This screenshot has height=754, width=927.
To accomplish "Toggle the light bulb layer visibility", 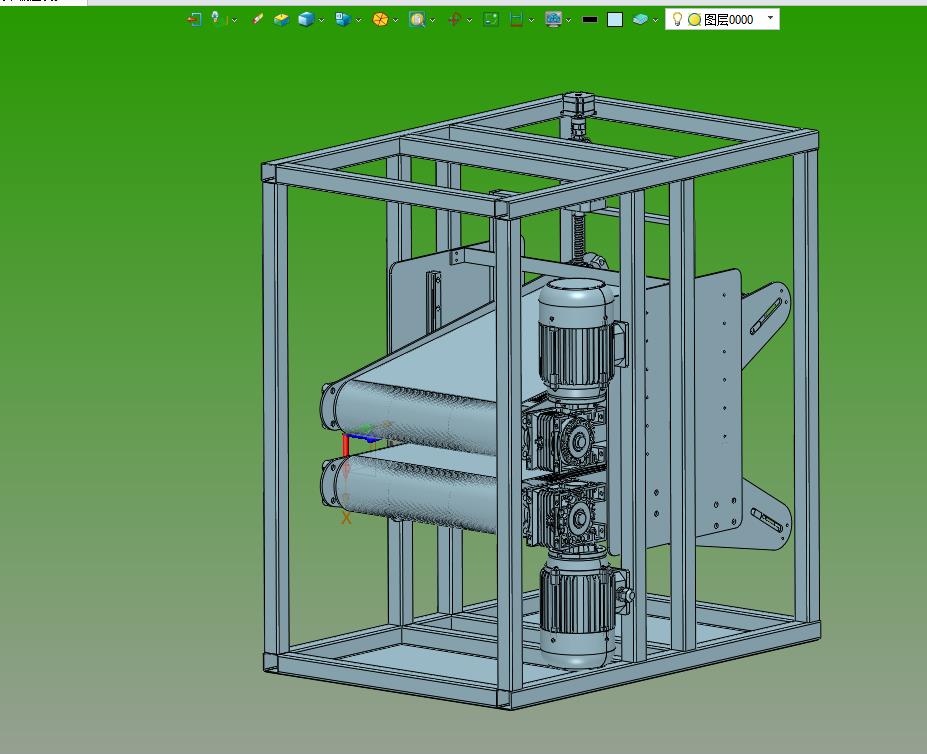I will tap(678, 20).
